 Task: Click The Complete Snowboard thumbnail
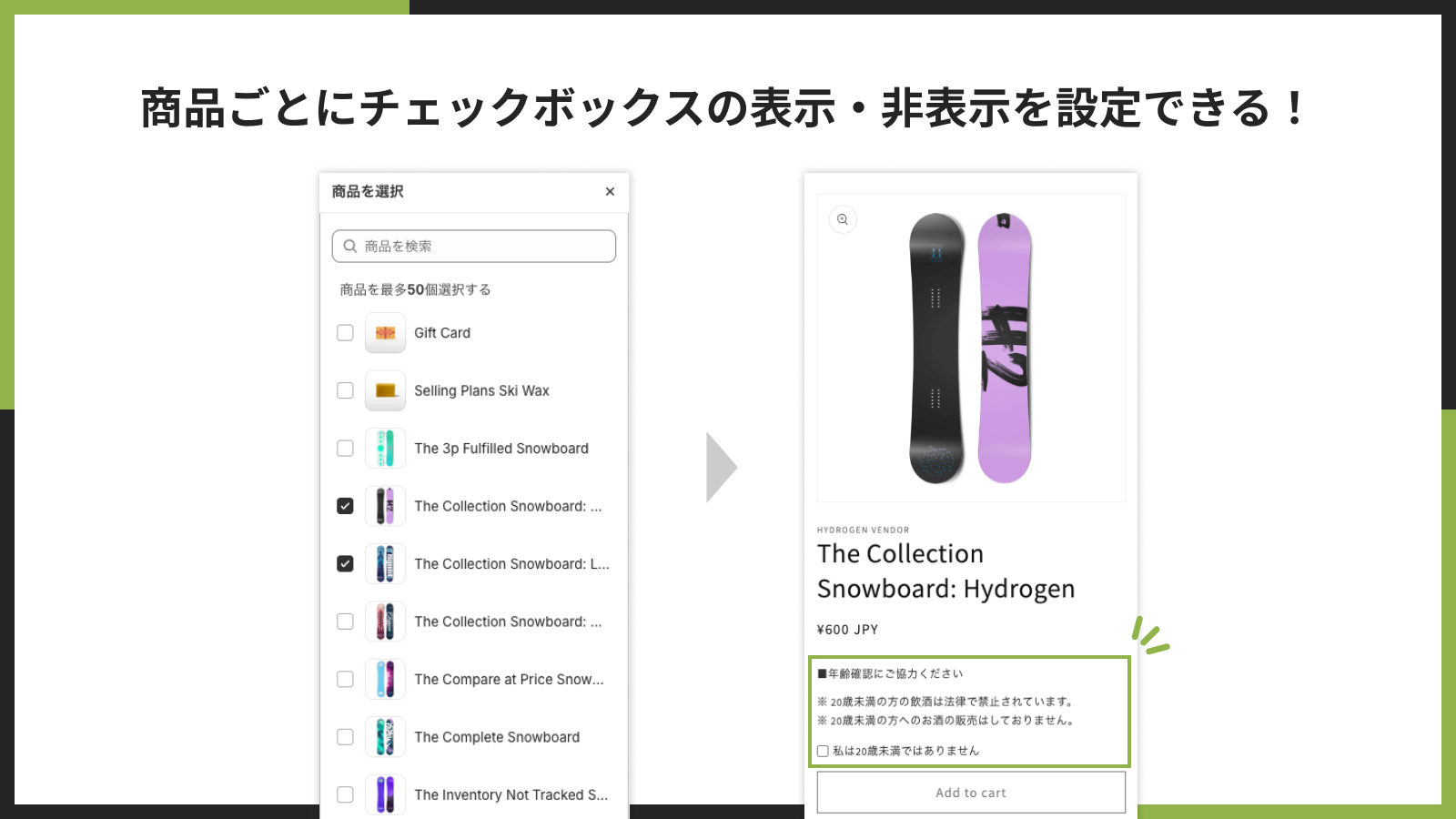point(384,736)
